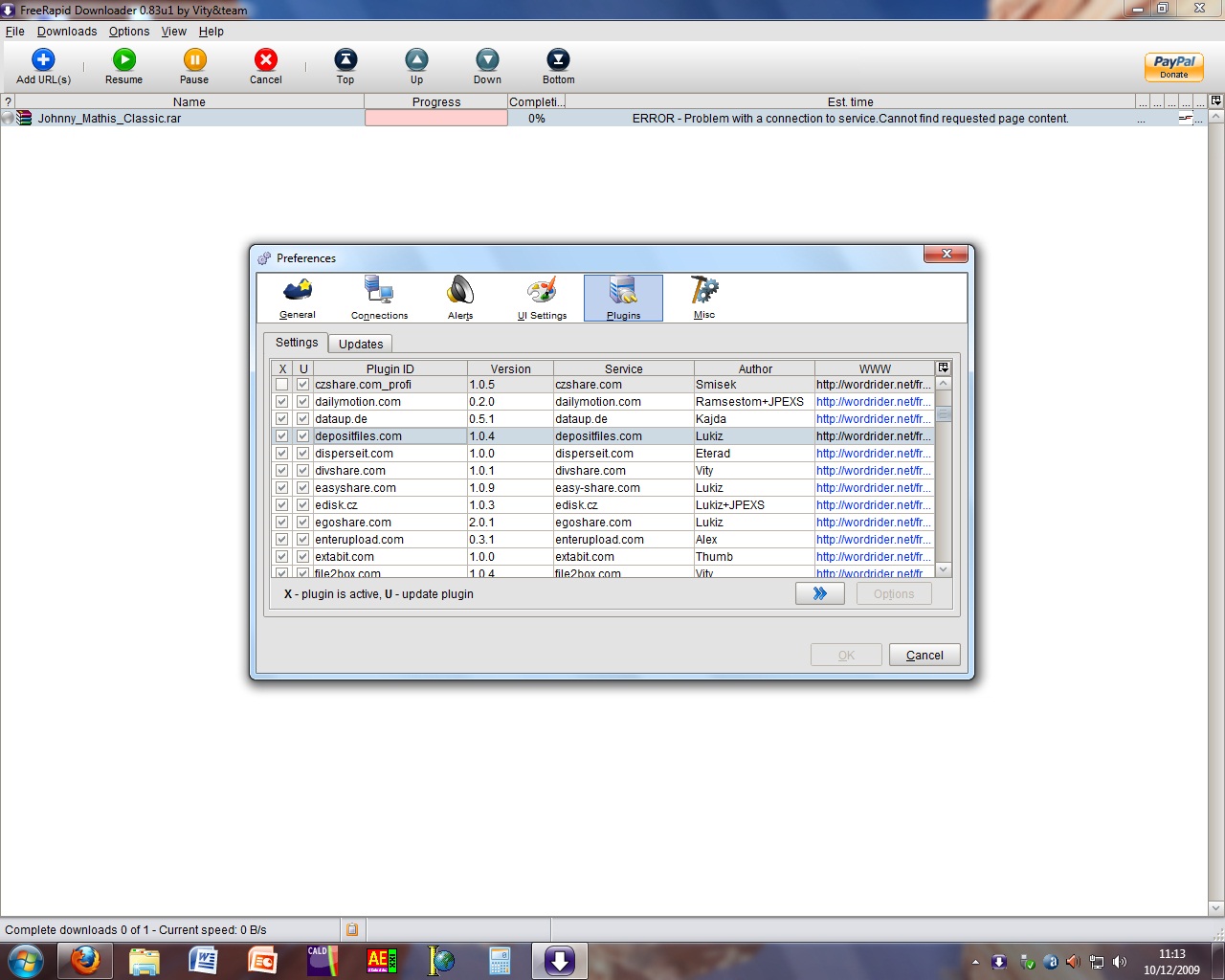The width and height of the screenshot is (1225, 980).
Task: Move download to Top of queue
Action: click(x=345, y=60)
